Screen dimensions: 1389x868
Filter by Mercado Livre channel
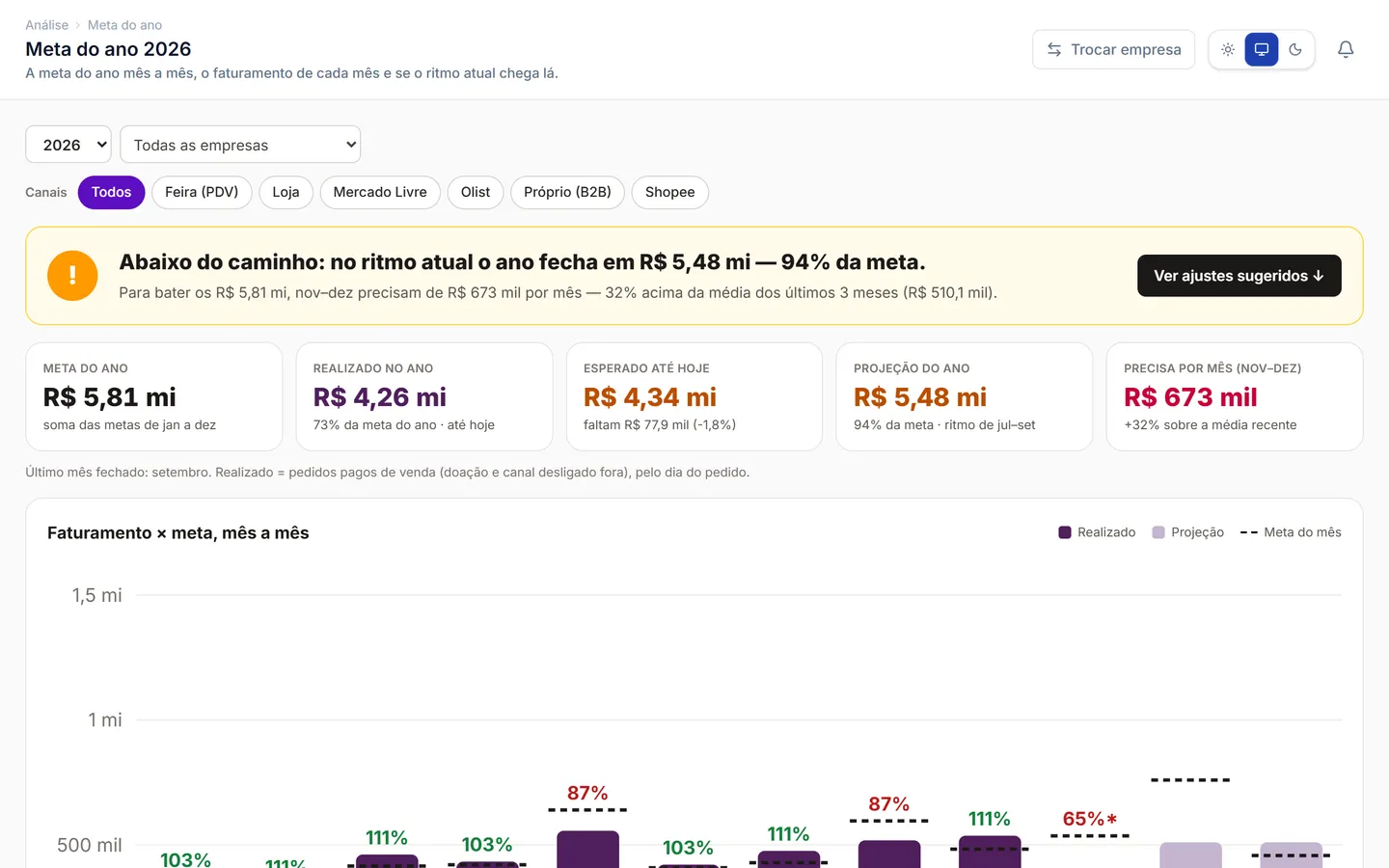point(380,192)
